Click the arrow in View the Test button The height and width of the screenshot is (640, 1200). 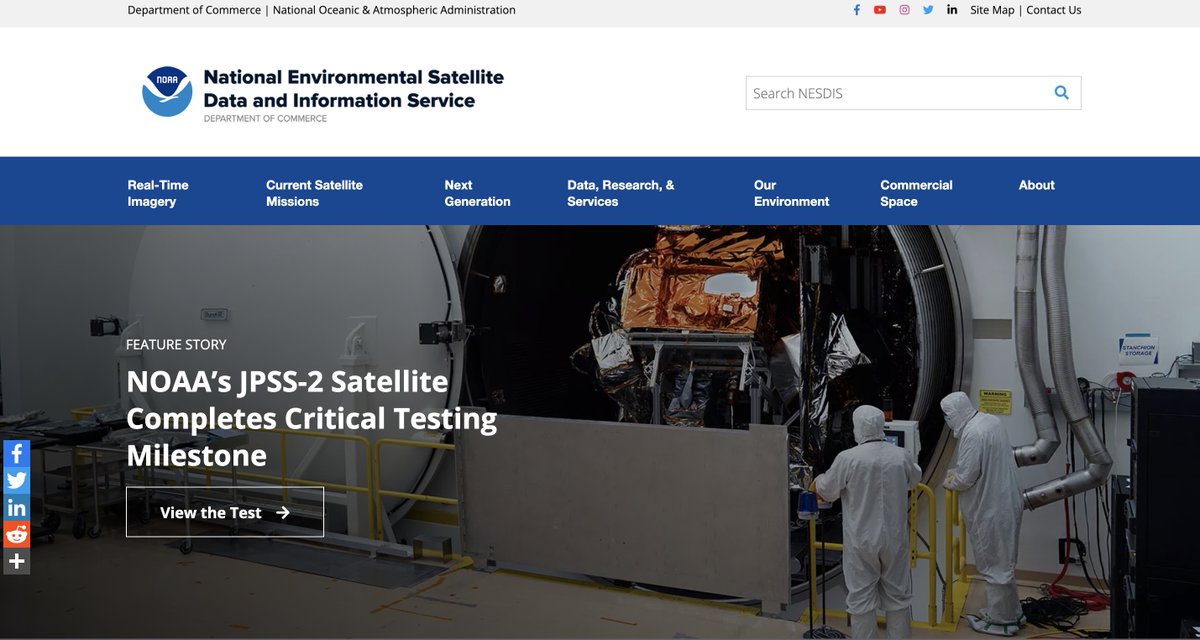pyautogui.click(x=283, y=513)
